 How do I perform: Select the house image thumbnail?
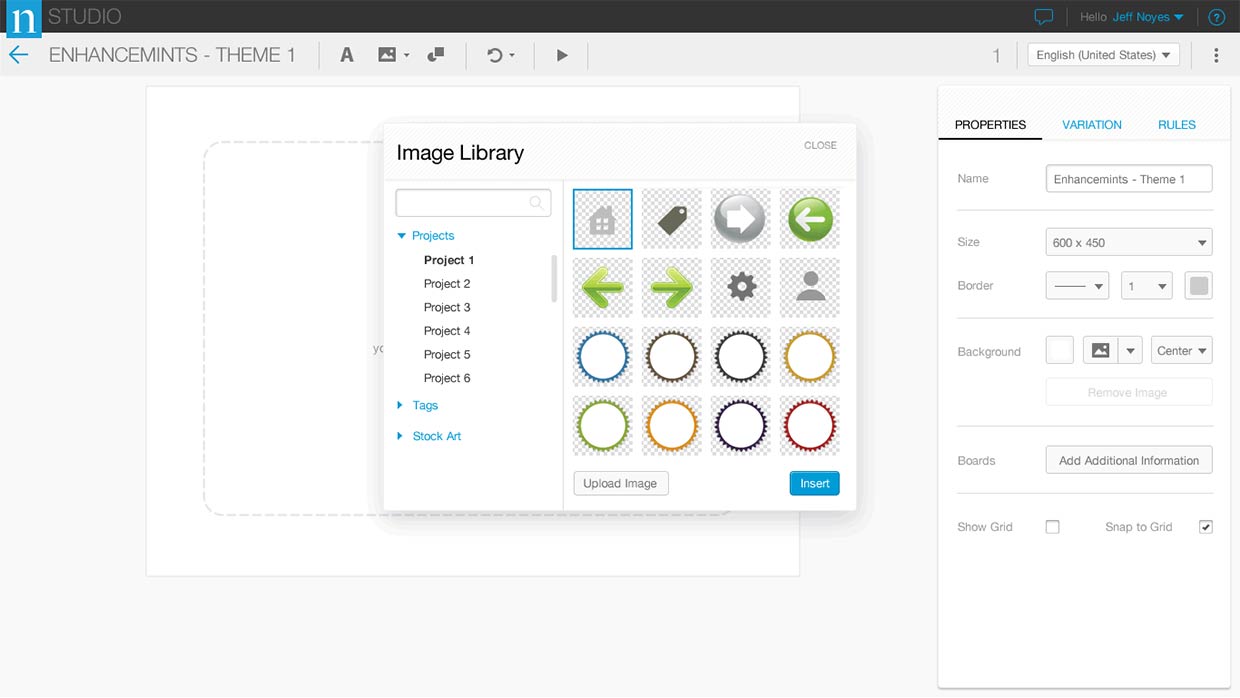tap(603, 219)
